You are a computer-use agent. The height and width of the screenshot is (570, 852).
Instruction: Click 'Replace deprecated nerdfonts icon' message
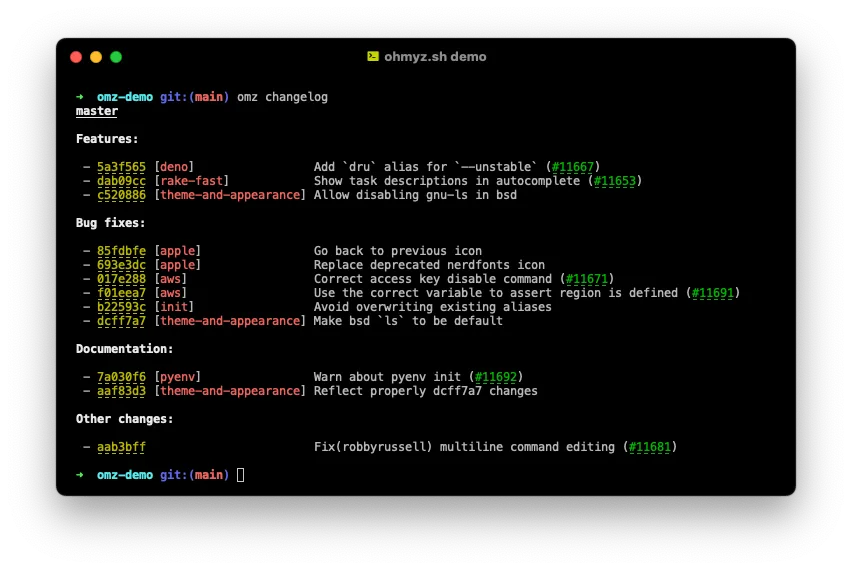tap(429, 265)
